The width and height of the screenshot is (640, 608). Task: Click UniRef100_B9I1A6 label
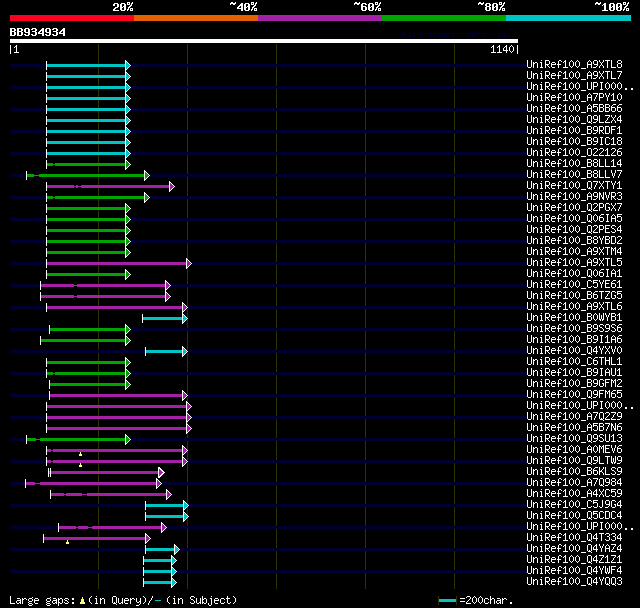click(574, 340)
